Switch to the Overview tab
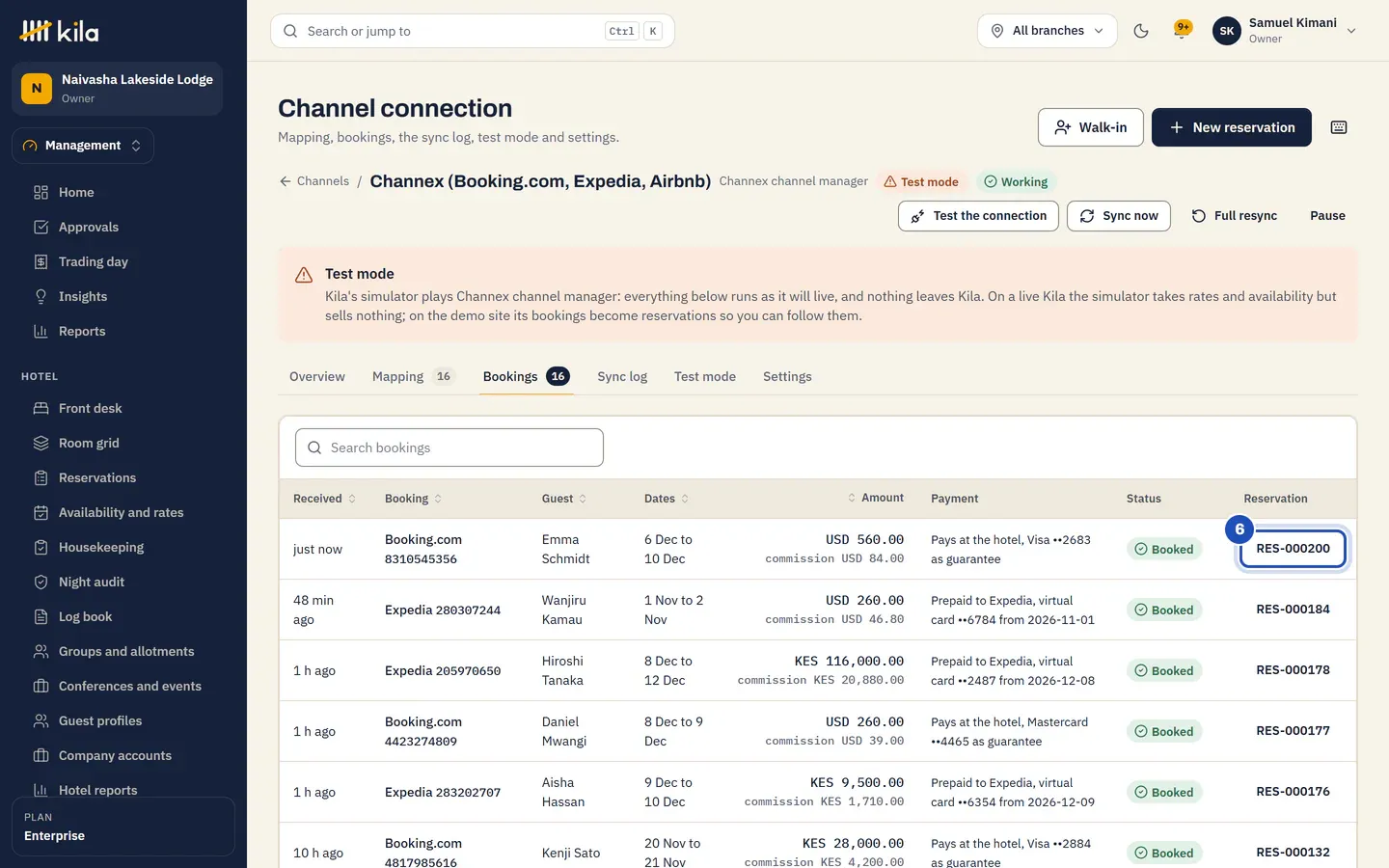This screenshot has width=1389, height=868. [317, 376]
